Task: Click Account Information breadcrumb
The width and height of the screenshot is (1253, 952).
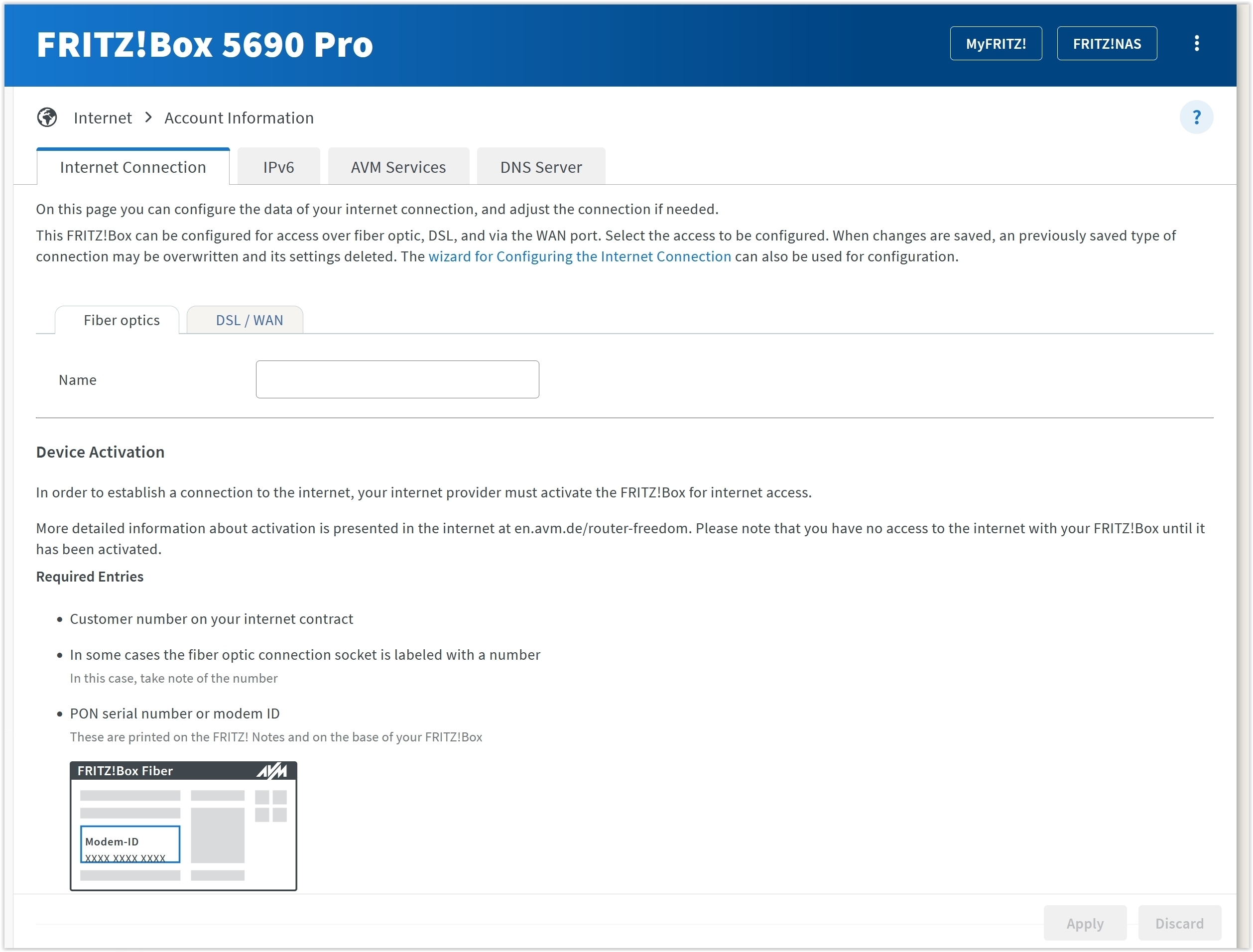Action: 239,118
